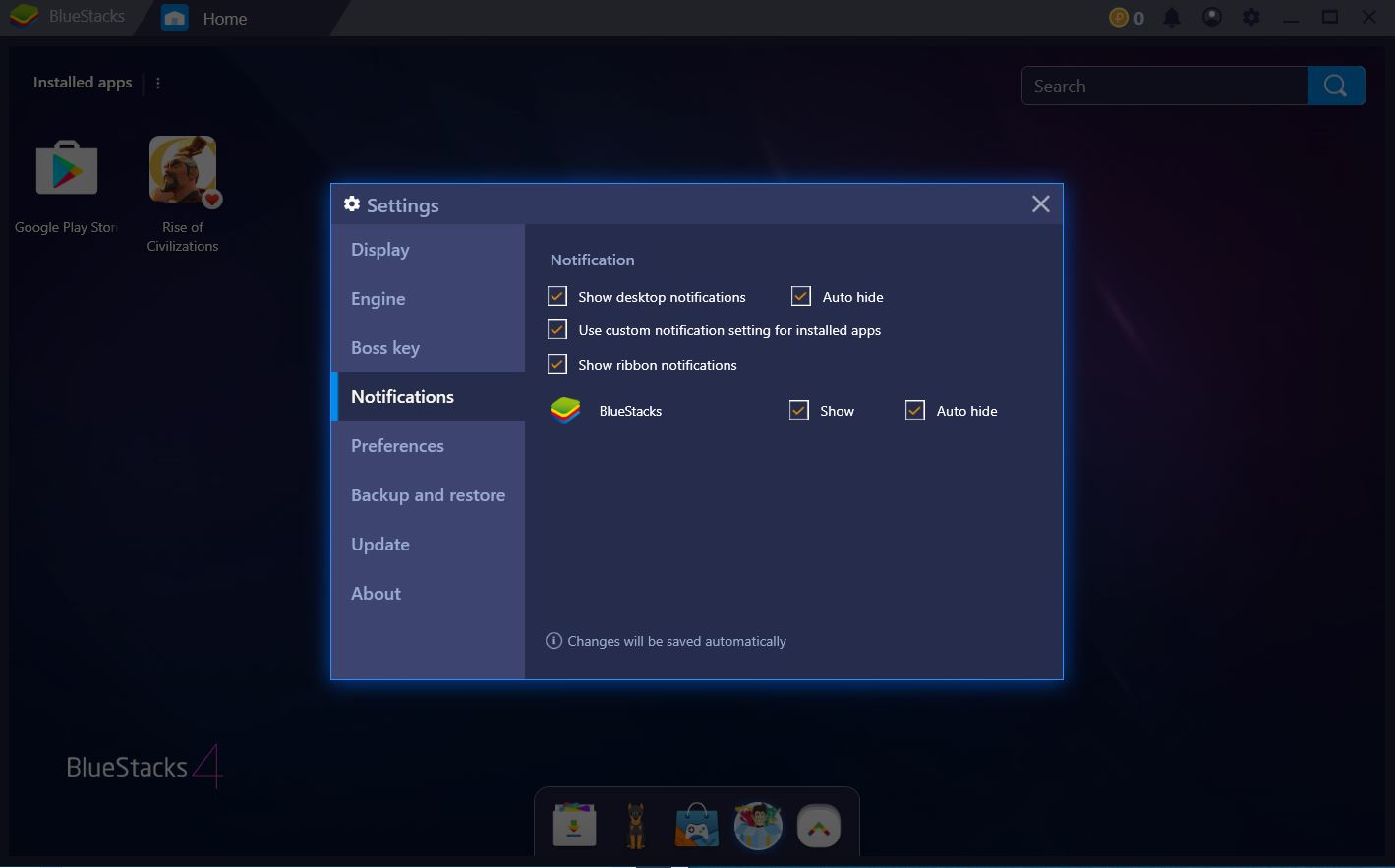The image size is (1395, 868).
Task: Click the game controller store icon in dock
Action: pos(697,826)
